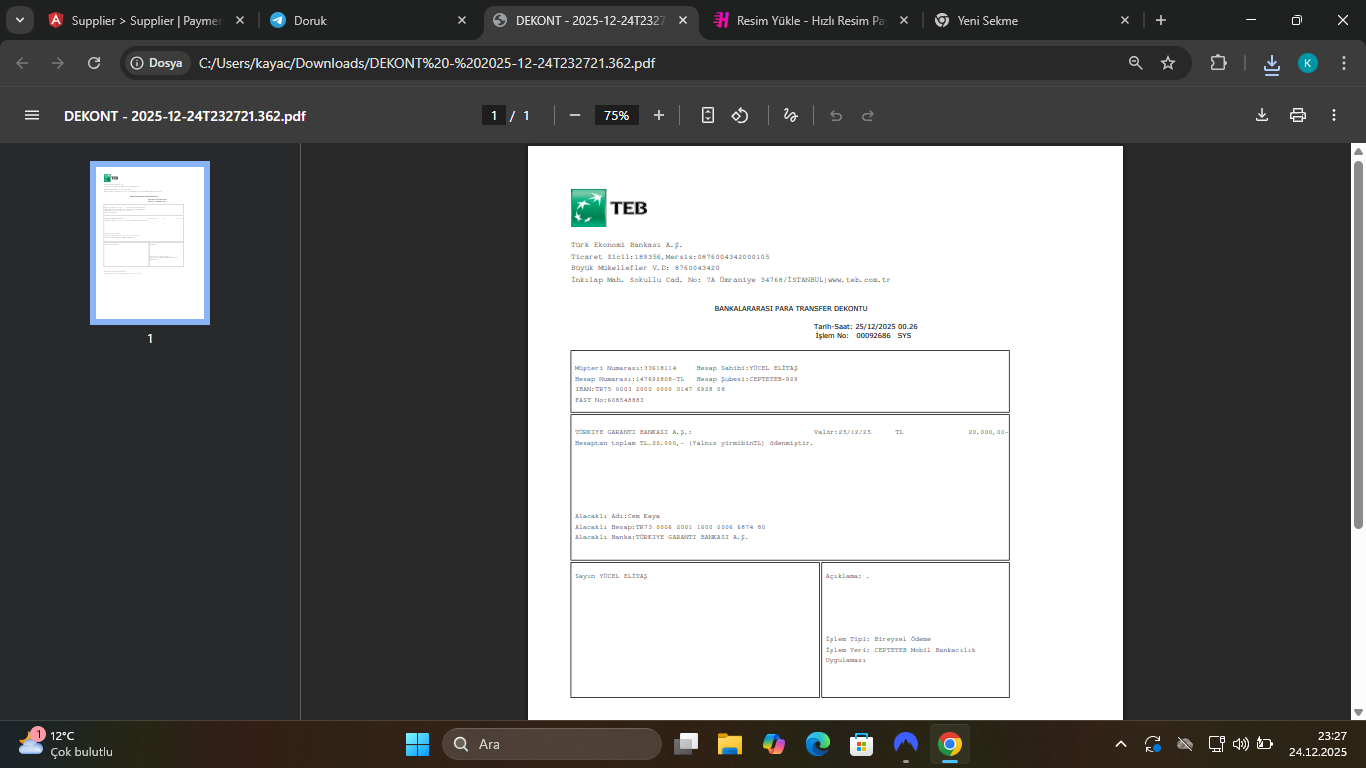Zoom in the PDF document
Screen dimensions: 1366x768
(x=659, y=115)
